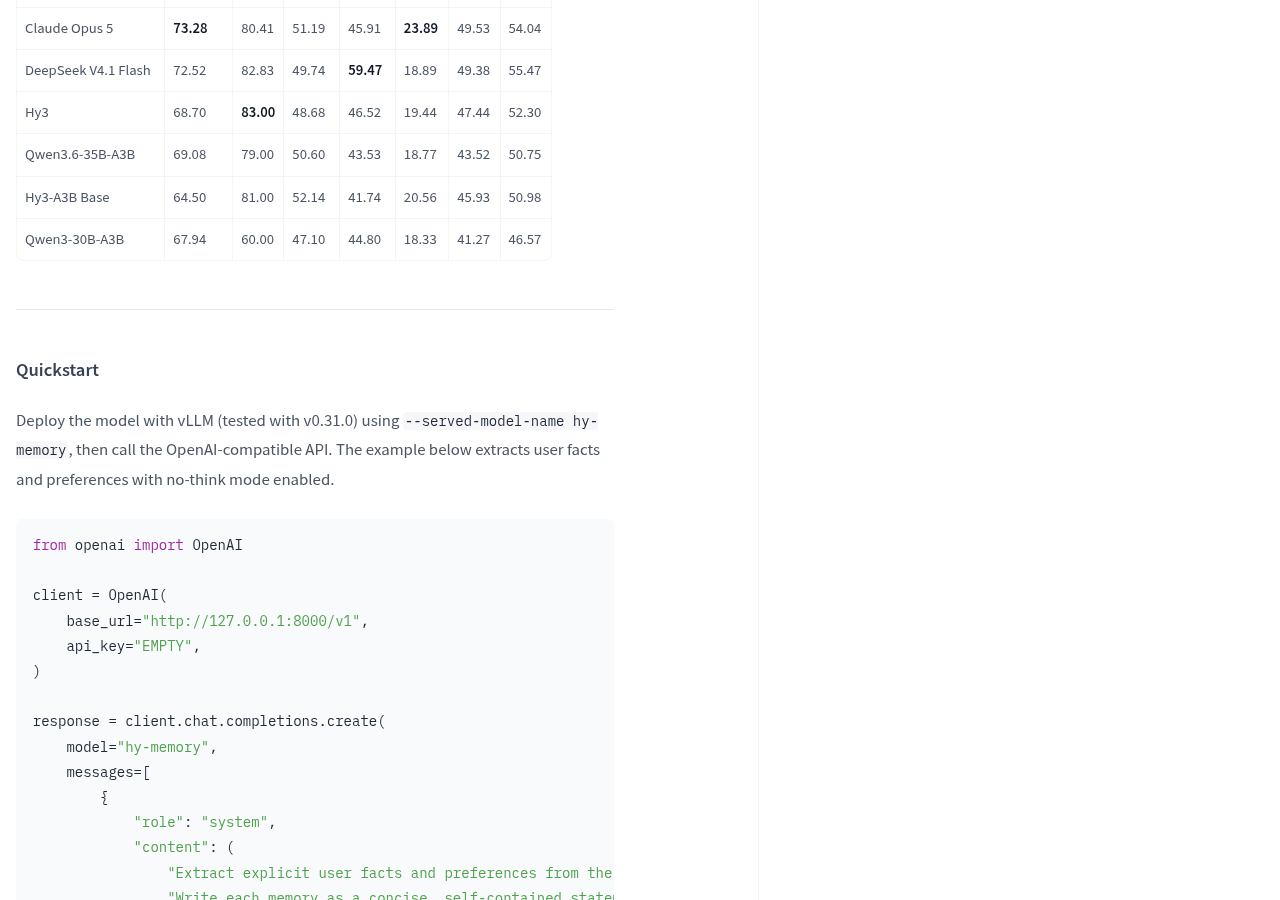
Task: Click the bold 73.28 score cell
Action: [190, 28]
